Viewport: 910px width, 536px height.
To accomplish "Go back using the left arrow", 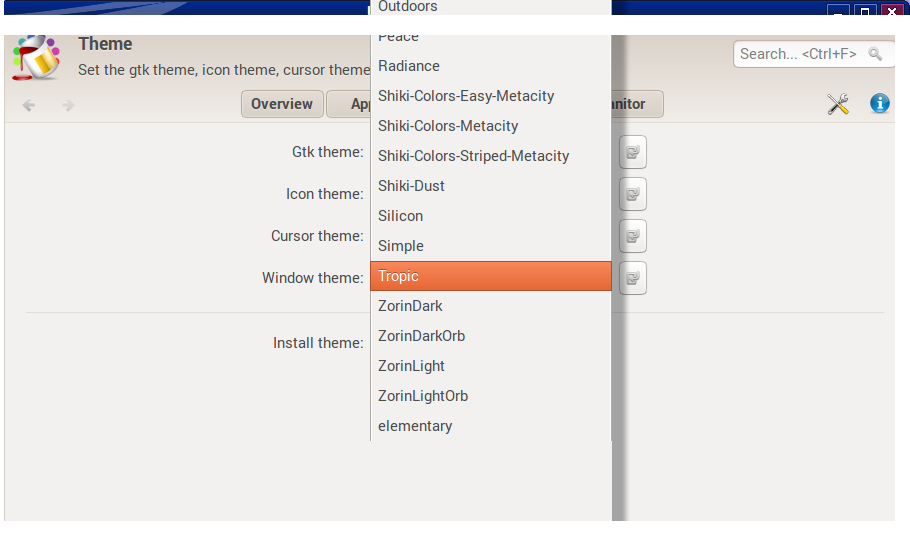I will 29,105.
